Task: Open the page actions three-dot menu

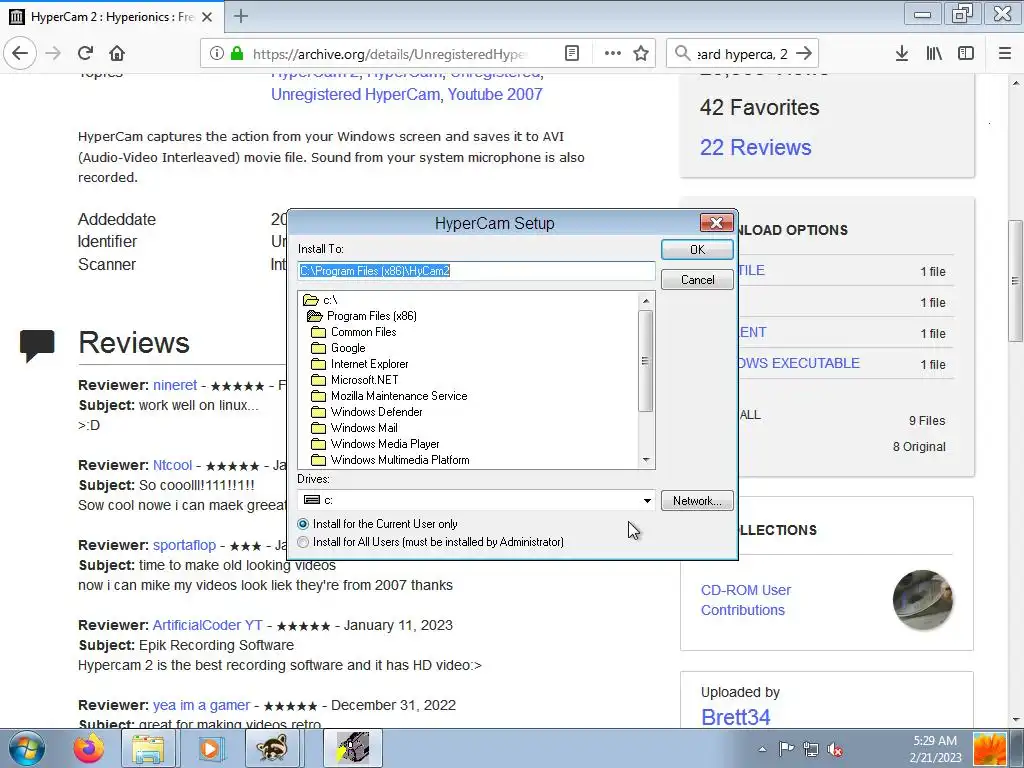Action: tap(613, 54)
